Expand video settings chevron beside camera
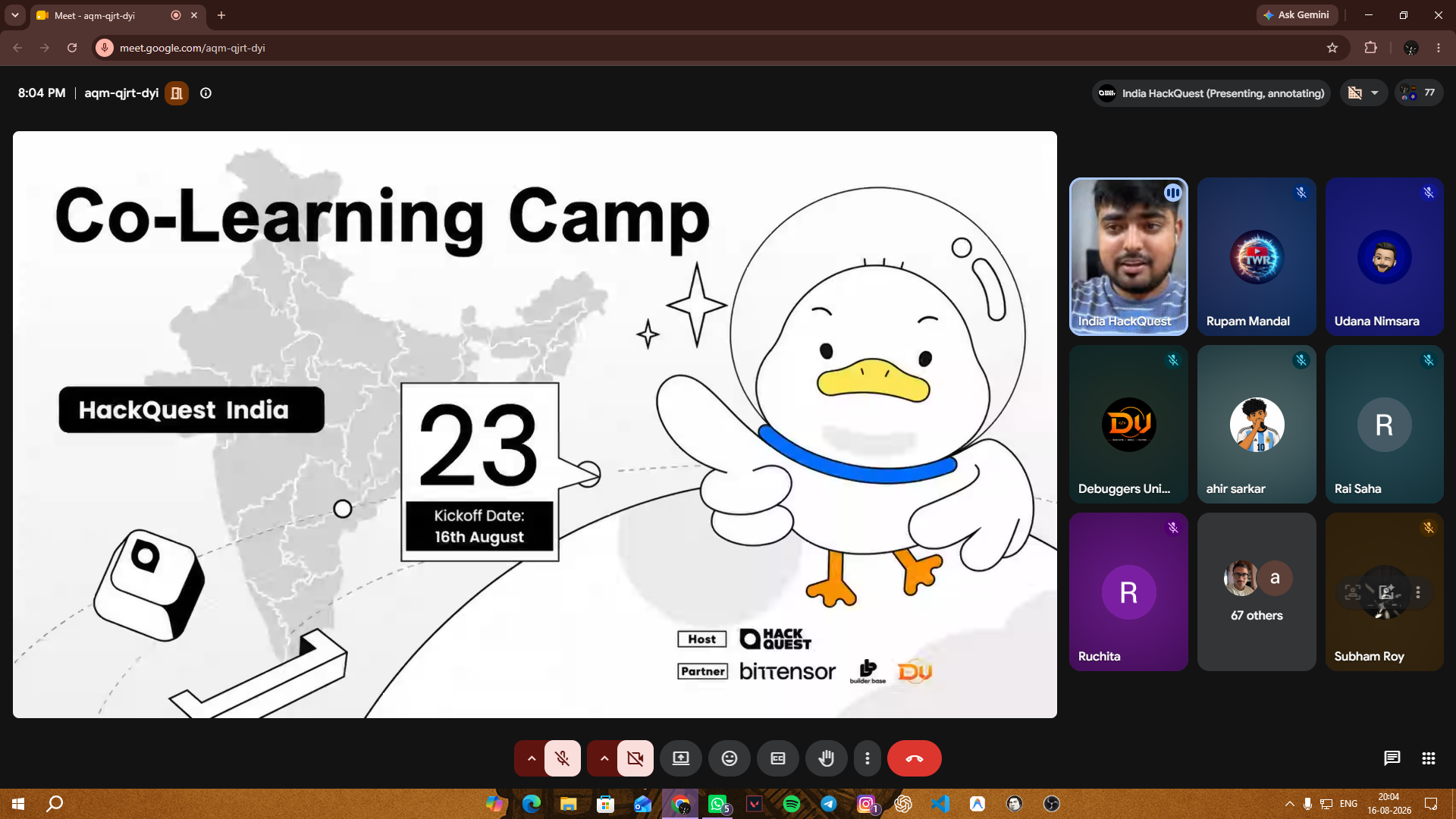This screenshot has width=1456, height=819. (604, 758)
